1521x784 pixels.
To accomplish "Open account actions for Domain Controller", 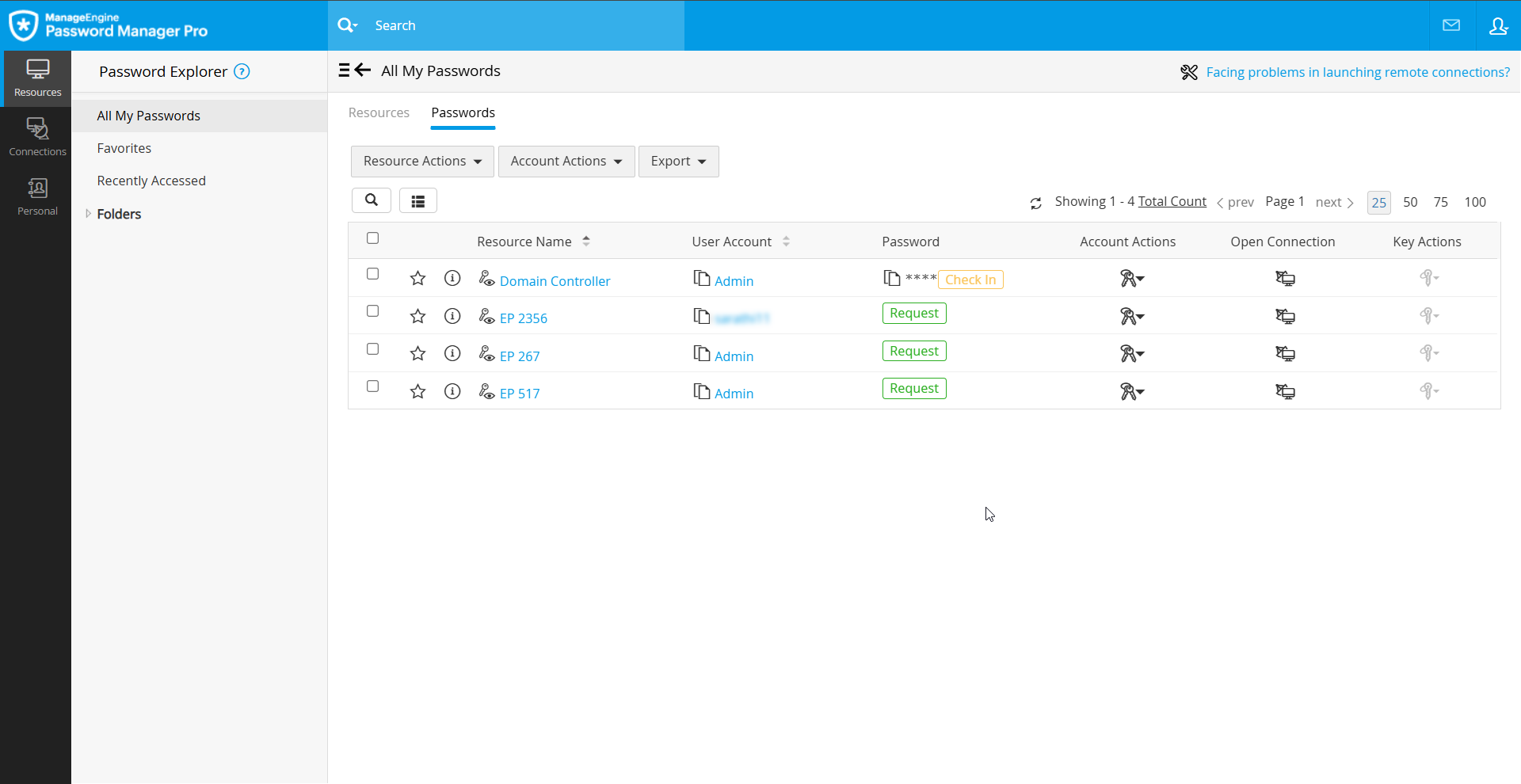I will 1131,278.
